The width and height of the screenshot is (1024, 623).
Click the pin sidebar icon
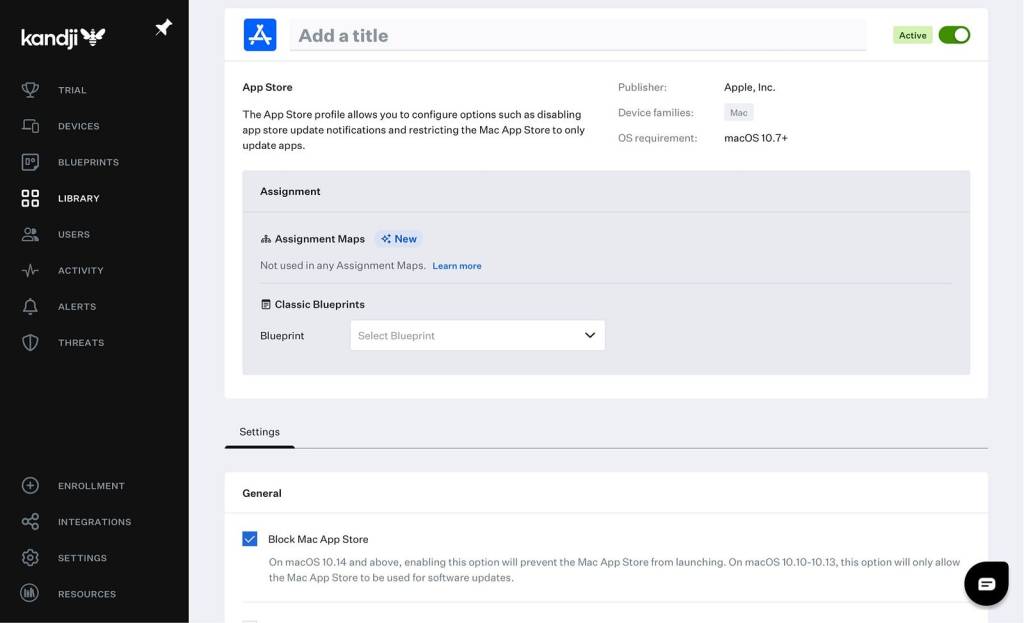(163, 28)
